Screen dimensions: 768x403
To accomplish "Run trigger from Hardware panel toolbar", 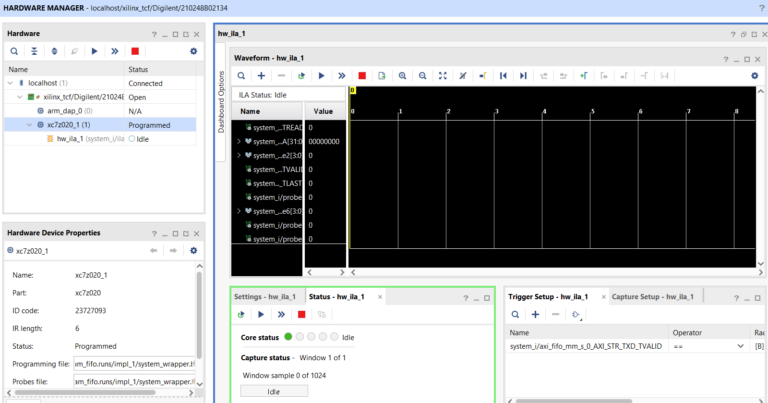I will [x=95, y=51].
